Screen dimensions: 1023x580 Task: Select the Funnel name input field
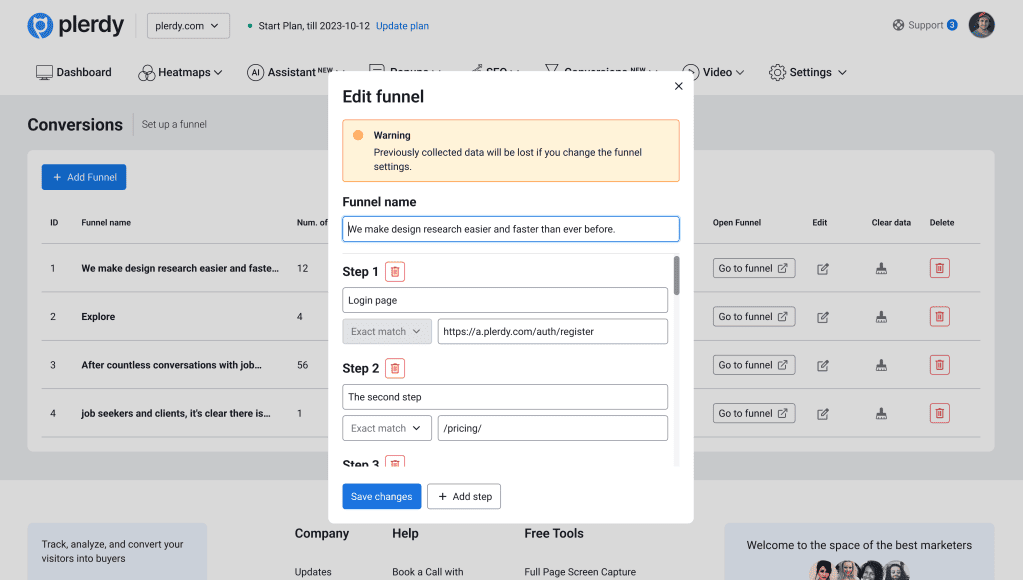[511, 228]
